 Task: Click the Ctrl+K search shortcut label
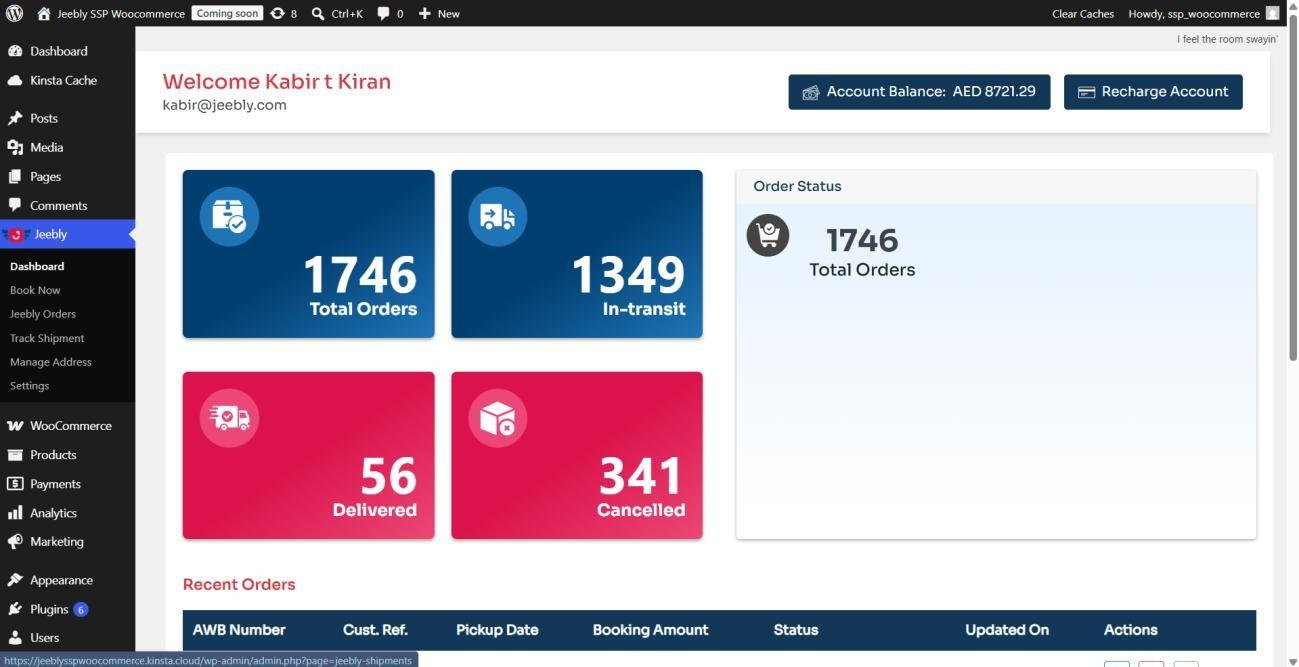pos(347,13)
